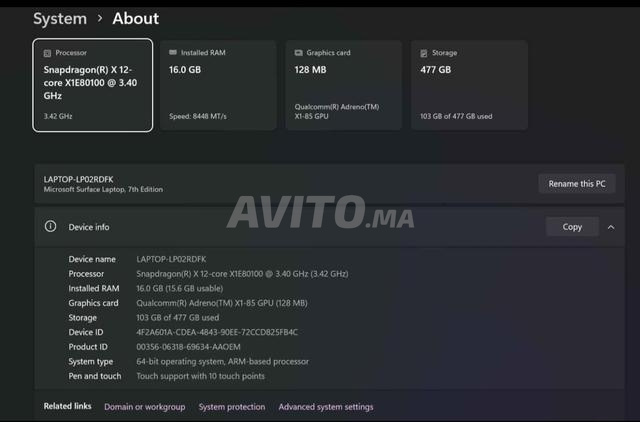Click the Snapdragon processor value in Device info

click(x=242, y=274)
